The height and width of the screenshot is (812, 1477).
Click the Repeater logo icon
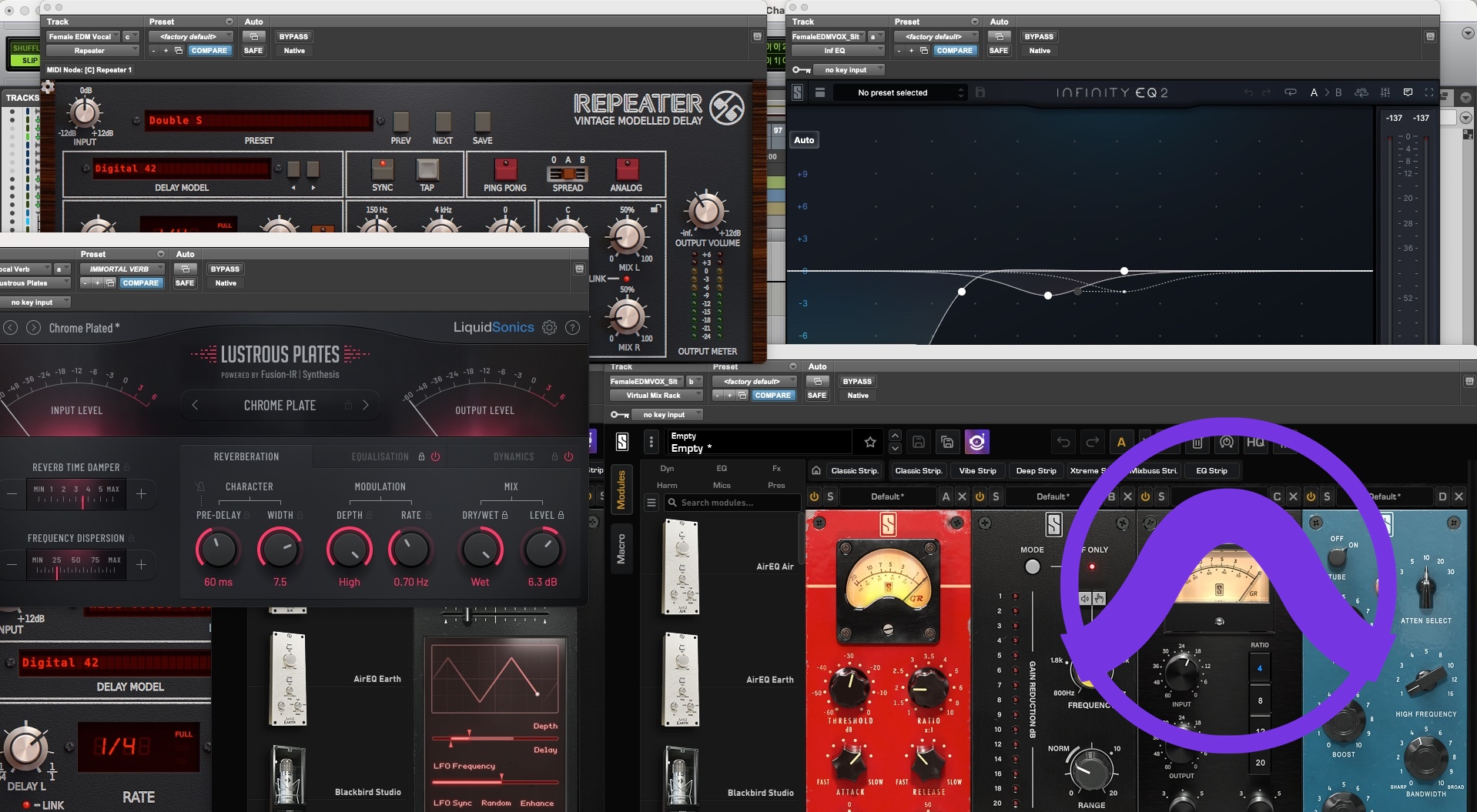(726, 108)
